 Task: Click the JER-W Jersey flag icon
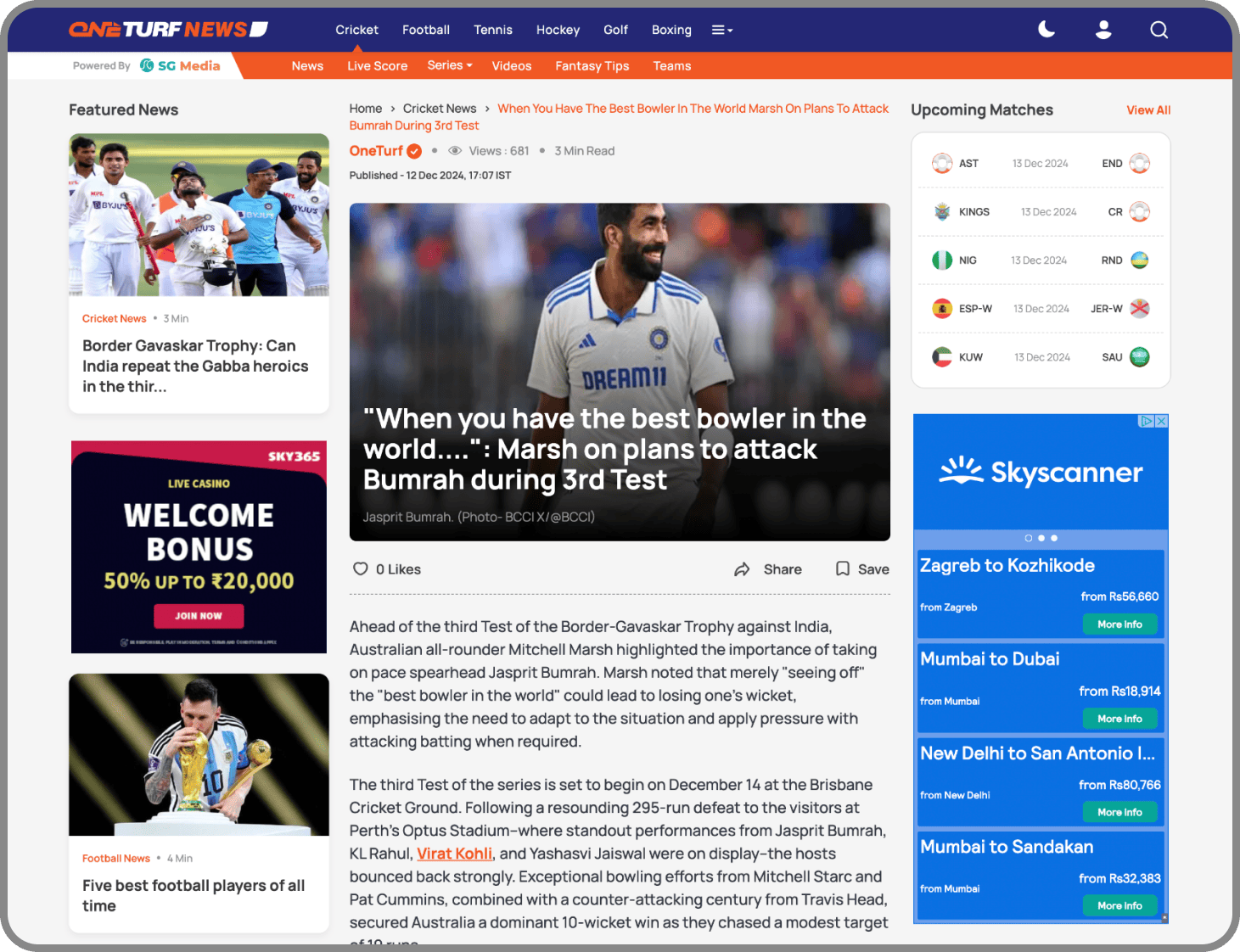[x=1140, y=308]
